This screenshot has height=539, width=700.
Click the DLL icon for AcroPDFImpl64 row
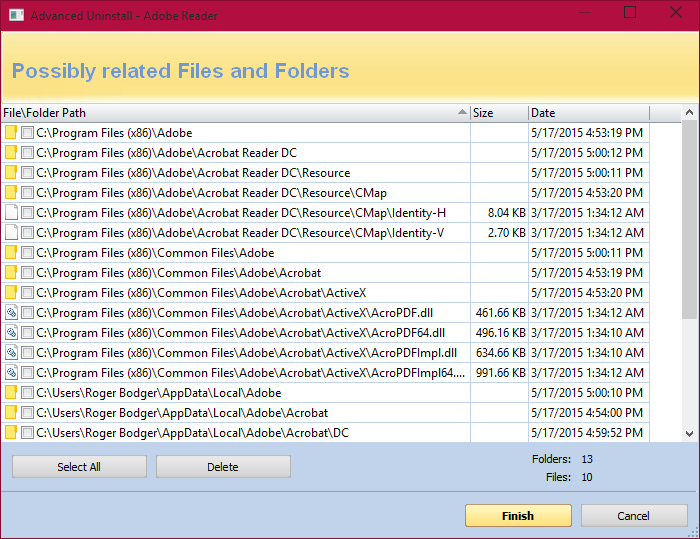click(x=11, y=372)
